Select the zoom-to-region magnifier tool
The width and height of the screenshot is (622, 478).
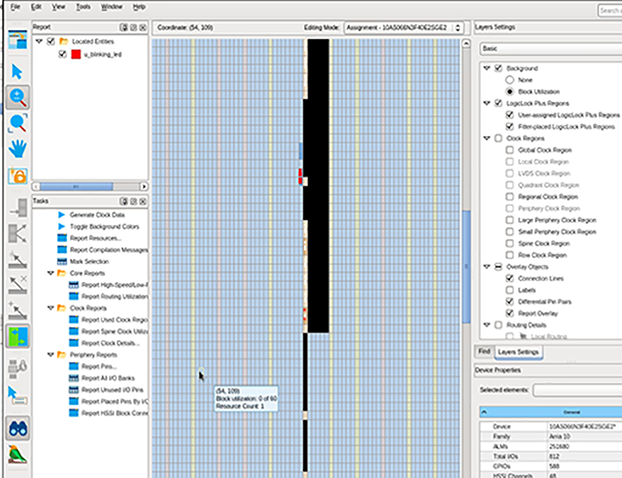point(17,124)
